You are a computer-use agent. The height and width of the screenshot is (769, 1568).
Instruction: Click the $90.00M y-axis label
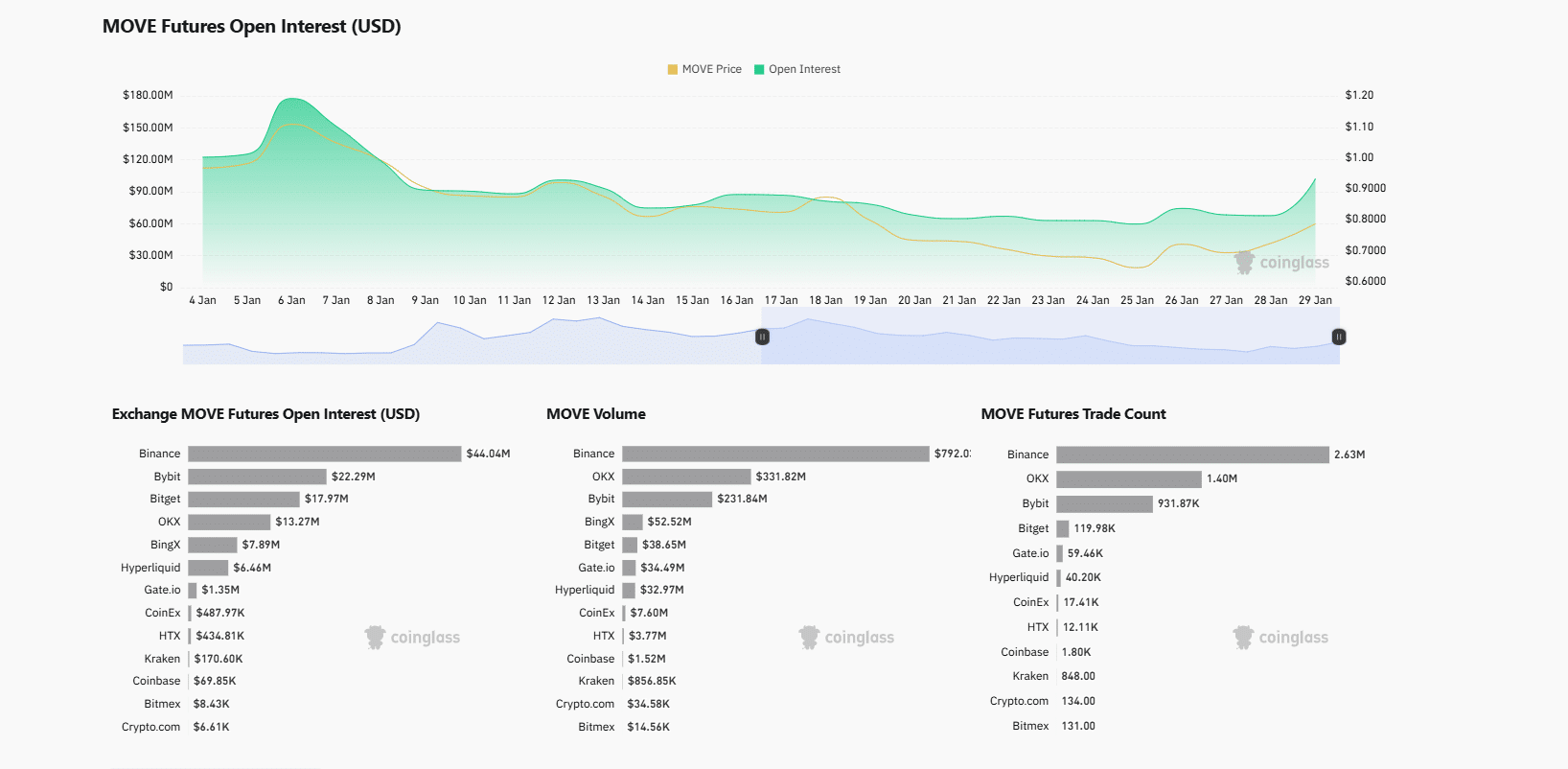click(x=150, y=191)
